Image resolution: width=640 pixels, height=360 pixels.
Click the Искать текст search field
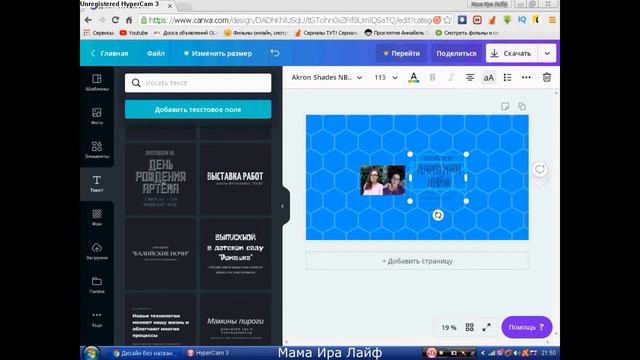click(198, 83)
